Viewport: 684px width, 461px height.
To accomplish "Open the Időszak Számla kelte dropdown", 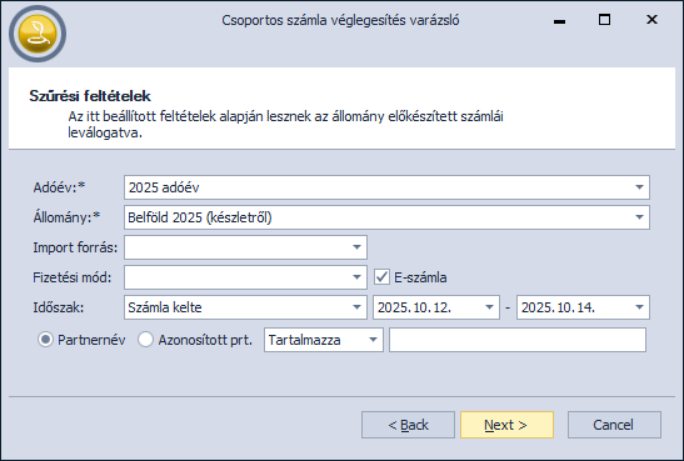I will (x=356, y=307).
